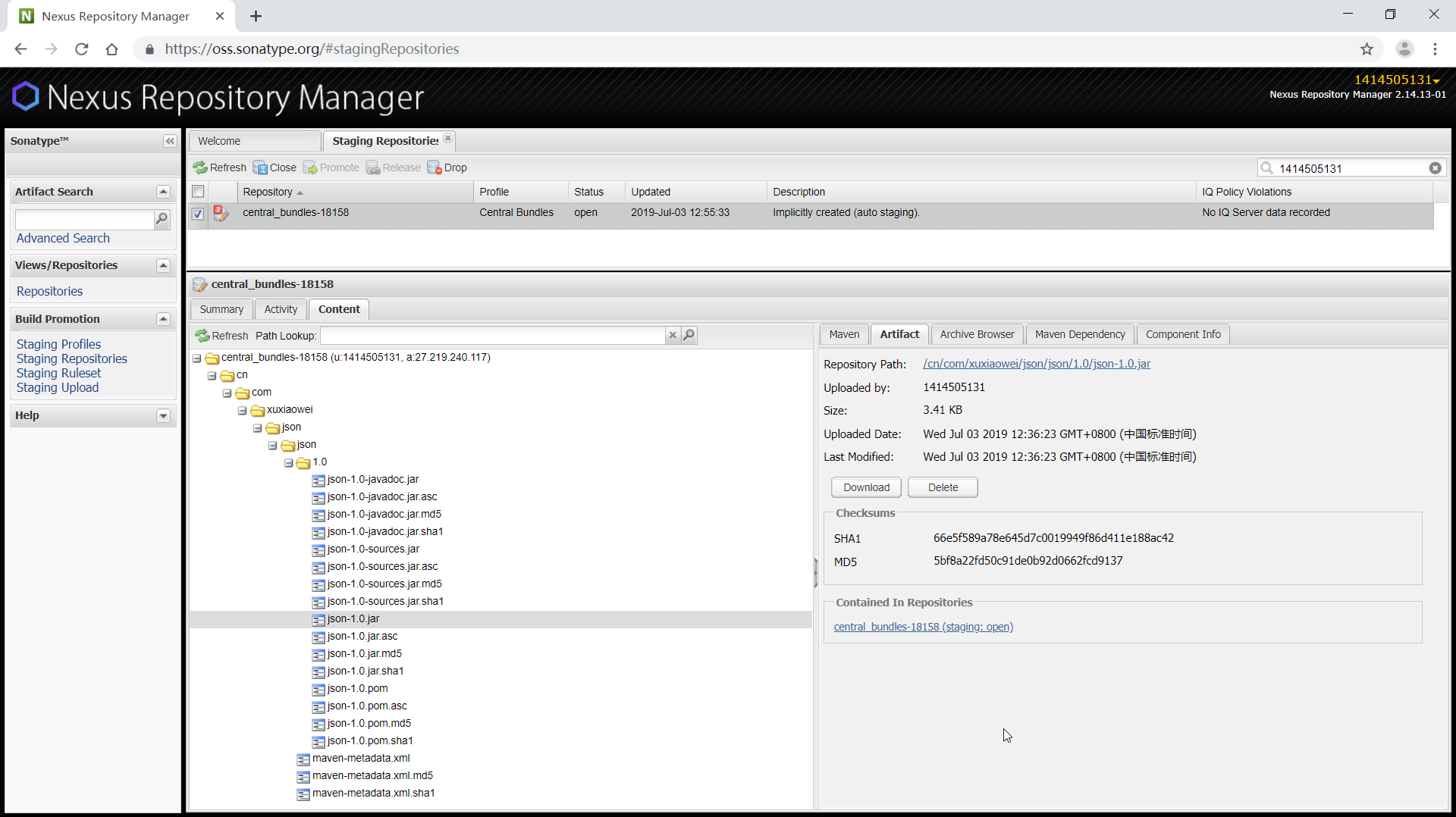Open the json-1.0.jar repository path link

(1037, 364)
